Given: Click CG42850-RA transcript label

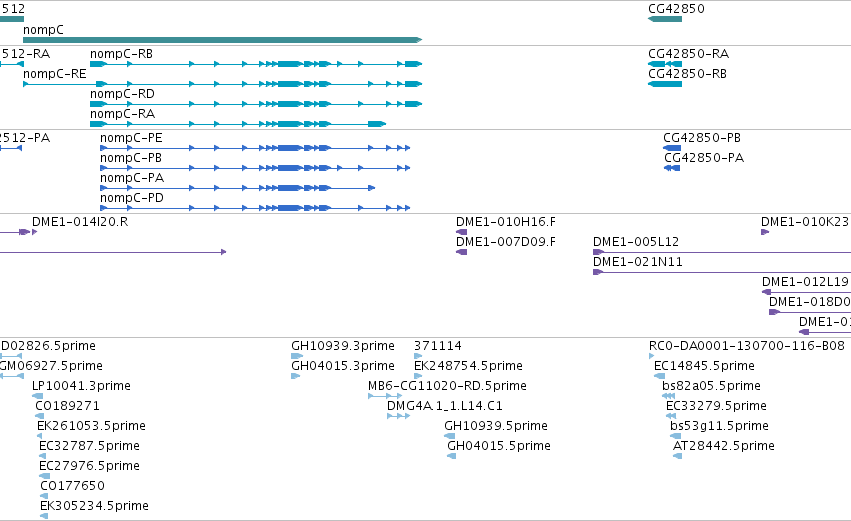Looking at the screenshot, I should [x=688, y=54].
